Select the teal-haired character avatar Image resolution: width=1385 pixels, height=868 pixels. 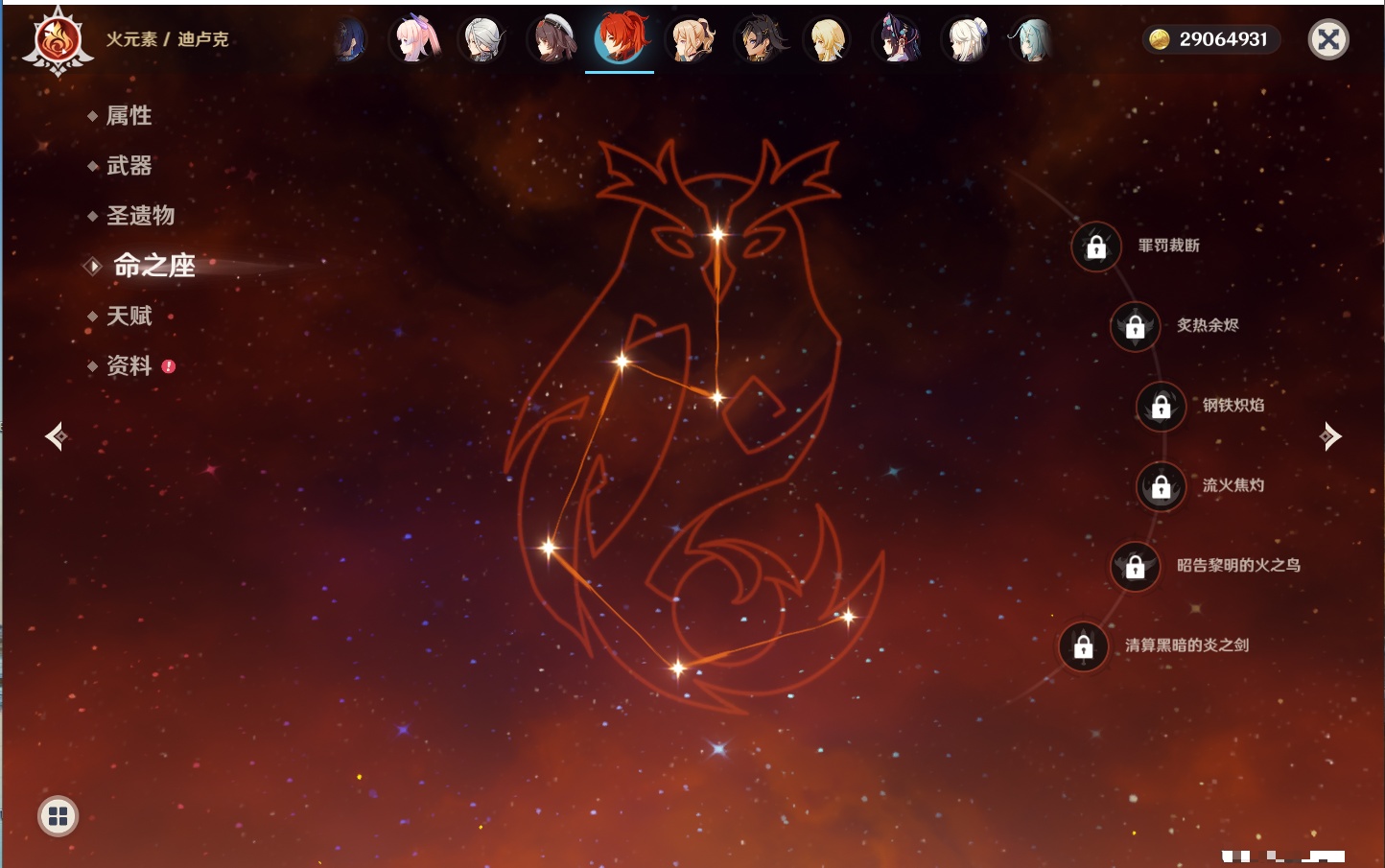point(1034,39)
